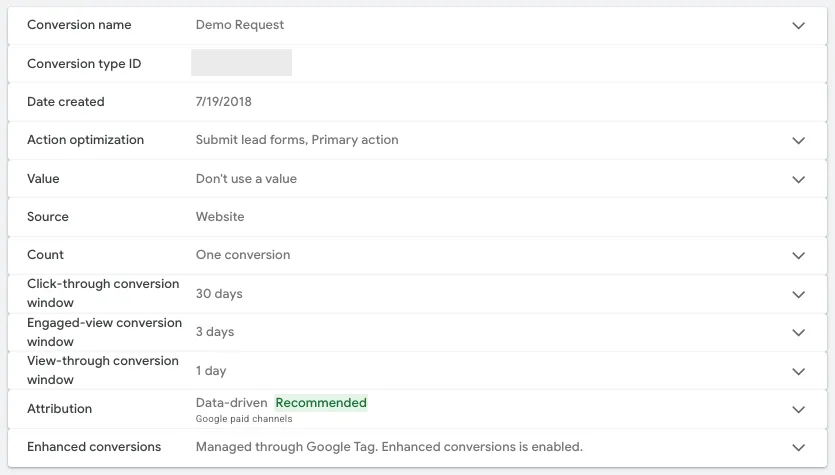This screenshot has width=835, height=475.
Task: Click the 'Action optimization' label
Action: coord(85,140)
